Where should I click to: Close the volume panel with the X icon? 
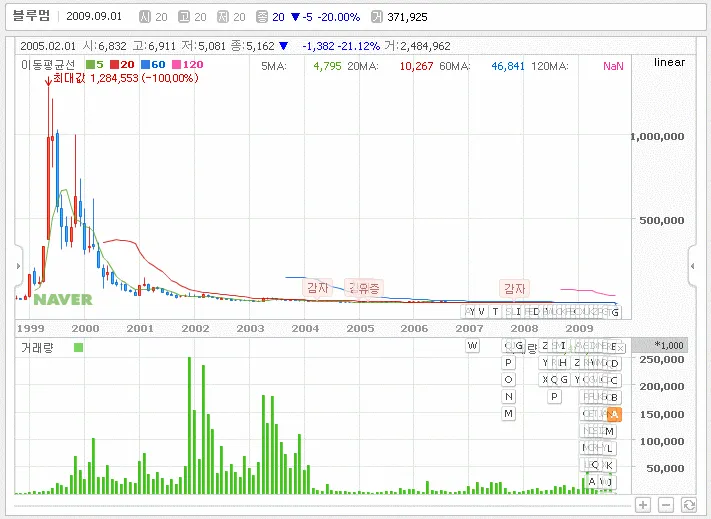pos(618,347)
